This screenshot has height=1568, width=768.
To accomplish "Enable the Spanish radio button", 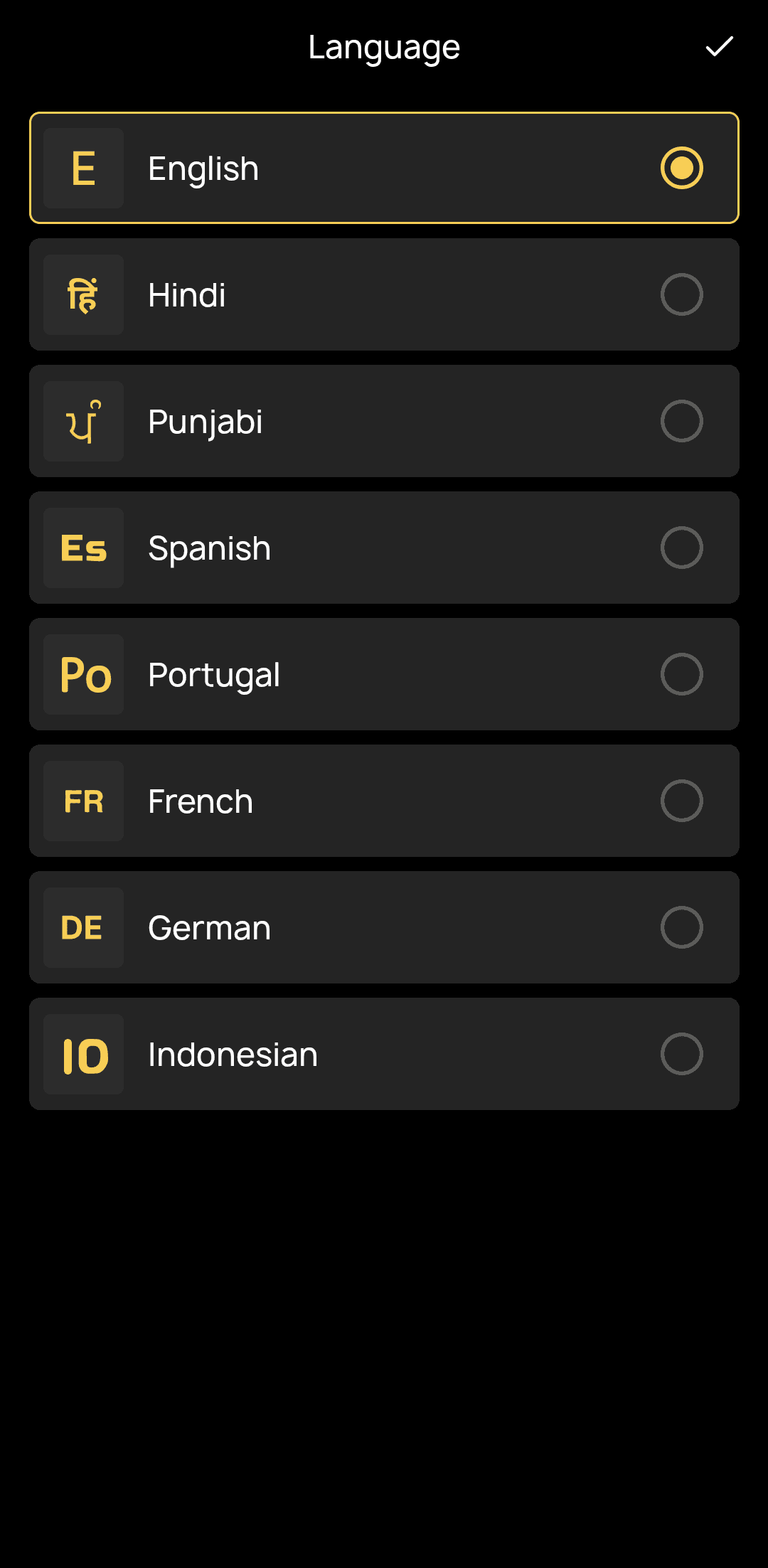I will pos(681,548).
